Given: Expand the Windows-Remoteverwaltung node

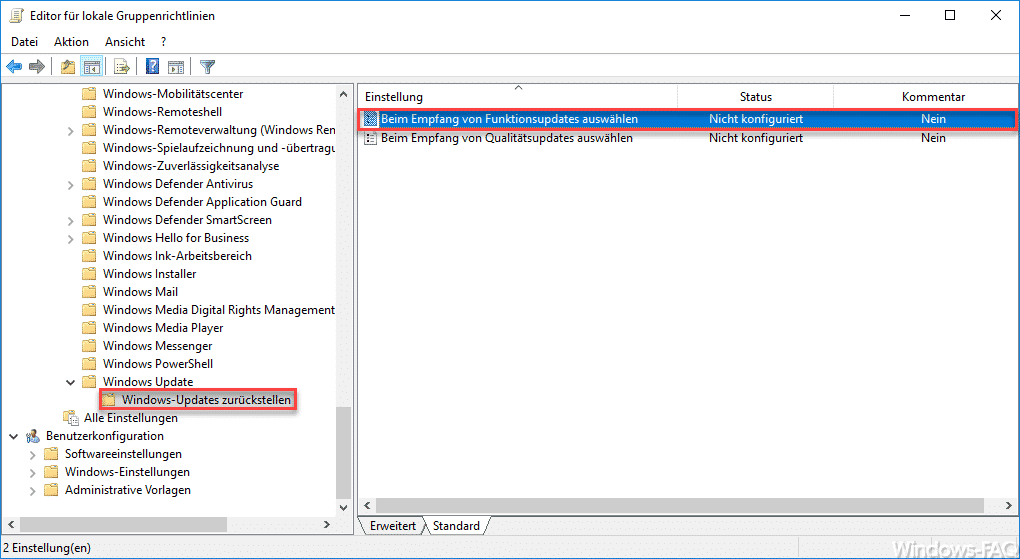Looking at the screenshot, I should [70, 130].
